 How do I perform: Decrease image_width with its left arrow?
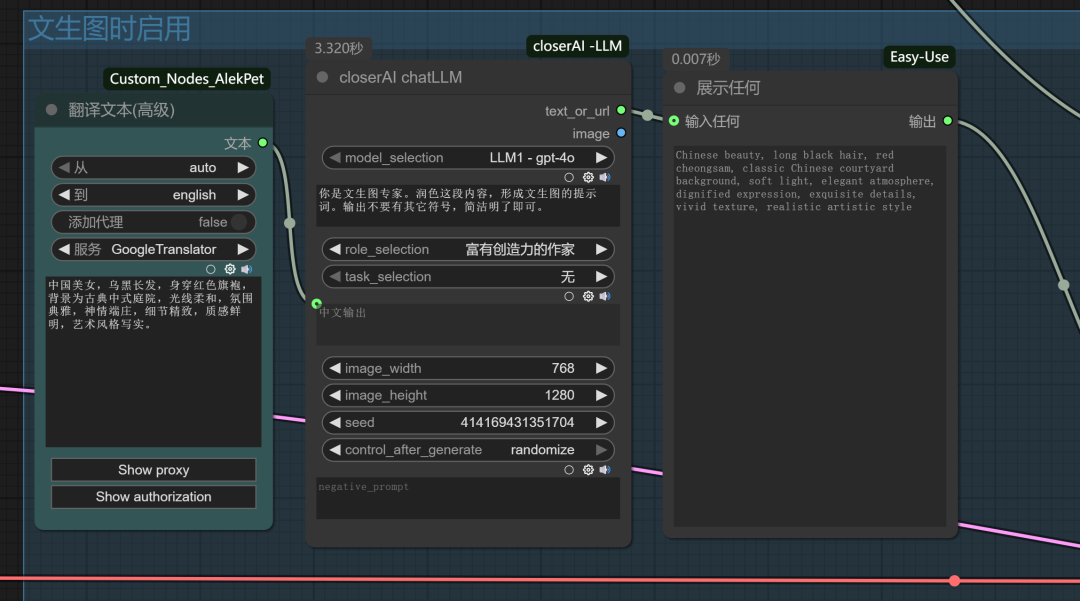point(335,368)
